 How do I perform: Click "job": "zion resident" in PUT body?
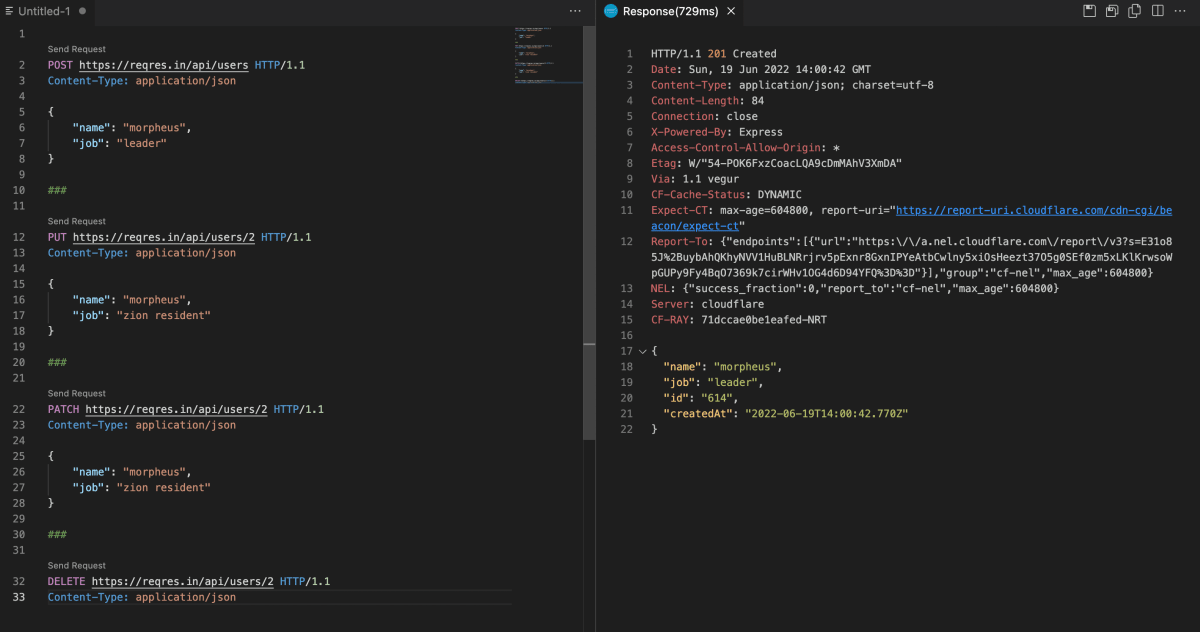click(x=142, y=315)
